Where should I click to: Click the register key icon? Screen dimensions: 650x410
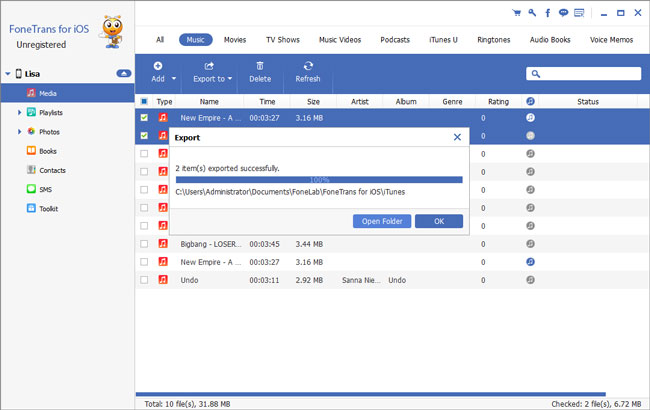point(532,13)
